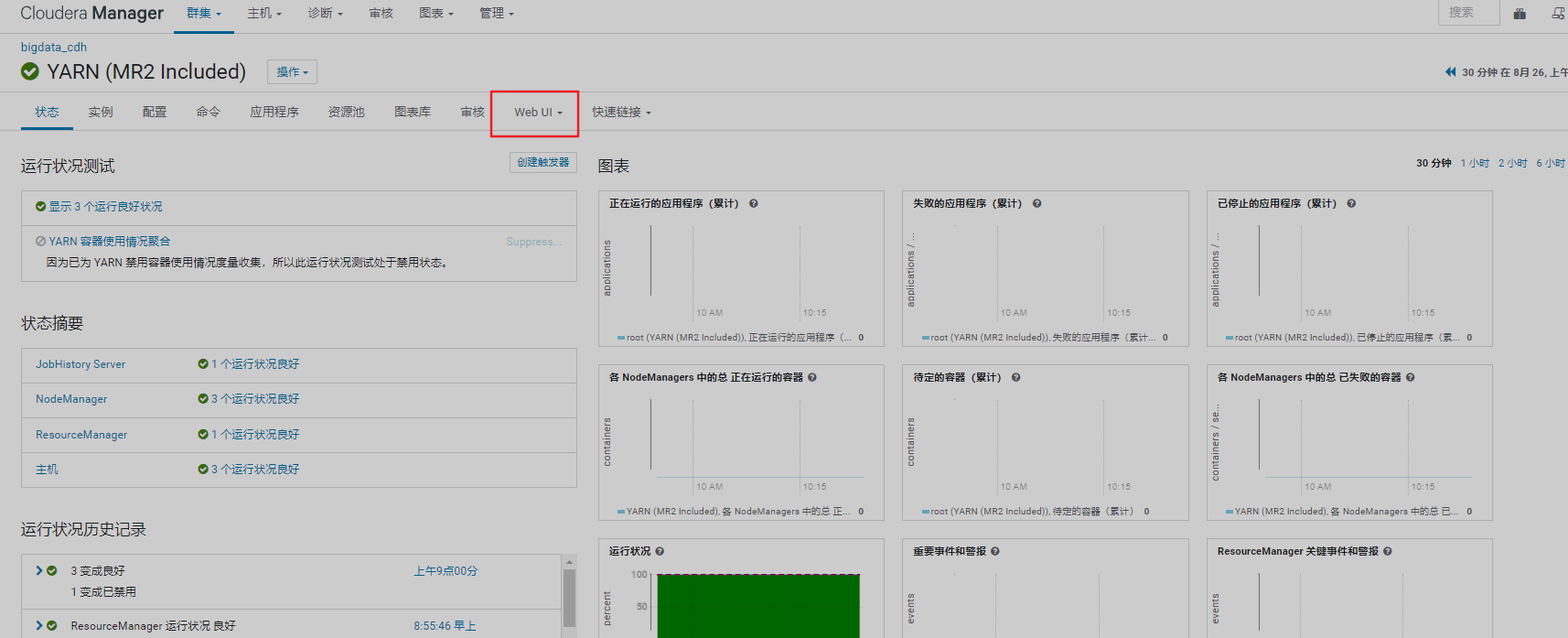Click the 搜索 search field
The width and height of the screenshot is (1568, 638).
click(1469, 13)
